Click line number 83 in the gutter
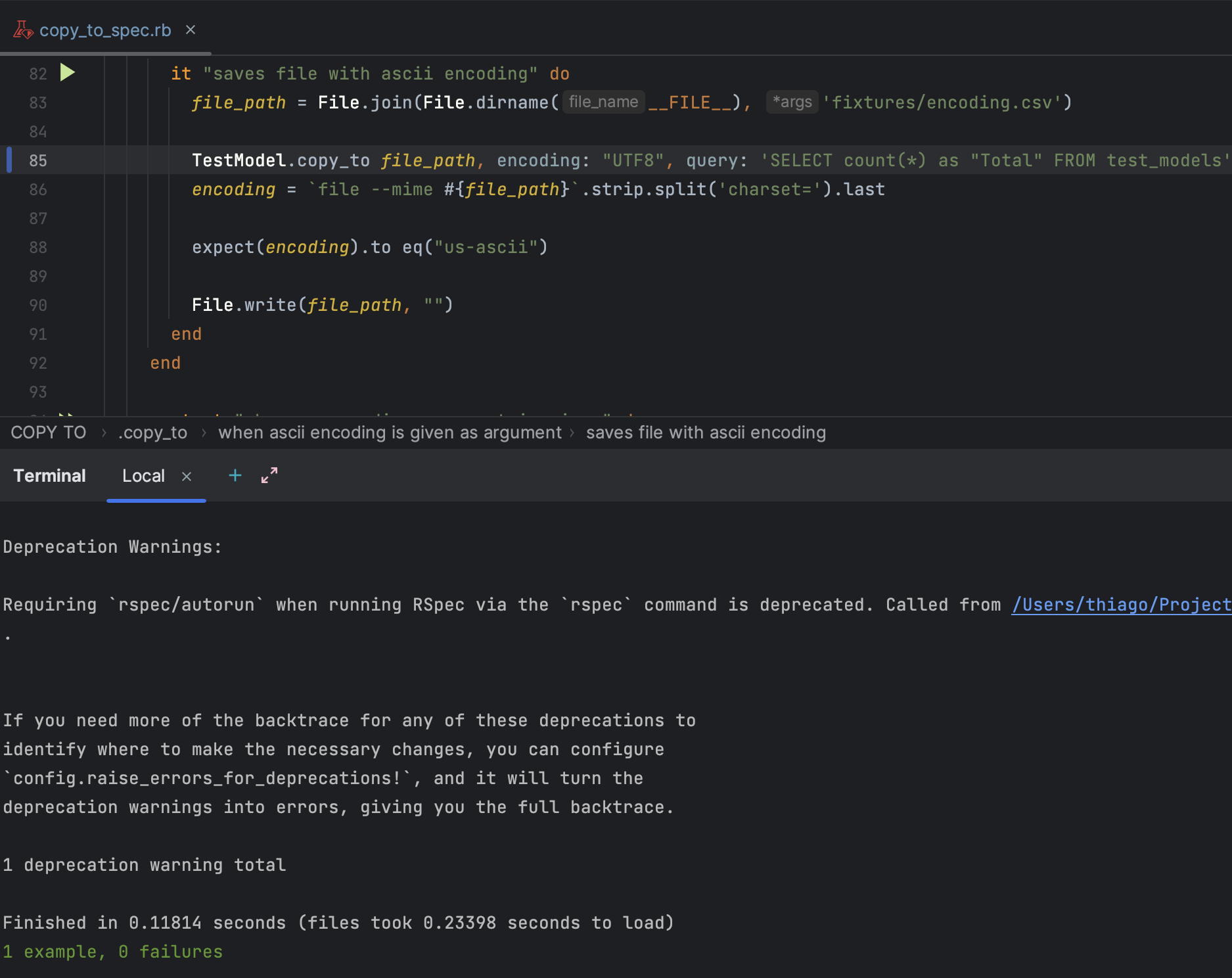Screen dimensions: 1232x978 click(x=38, y=103)
